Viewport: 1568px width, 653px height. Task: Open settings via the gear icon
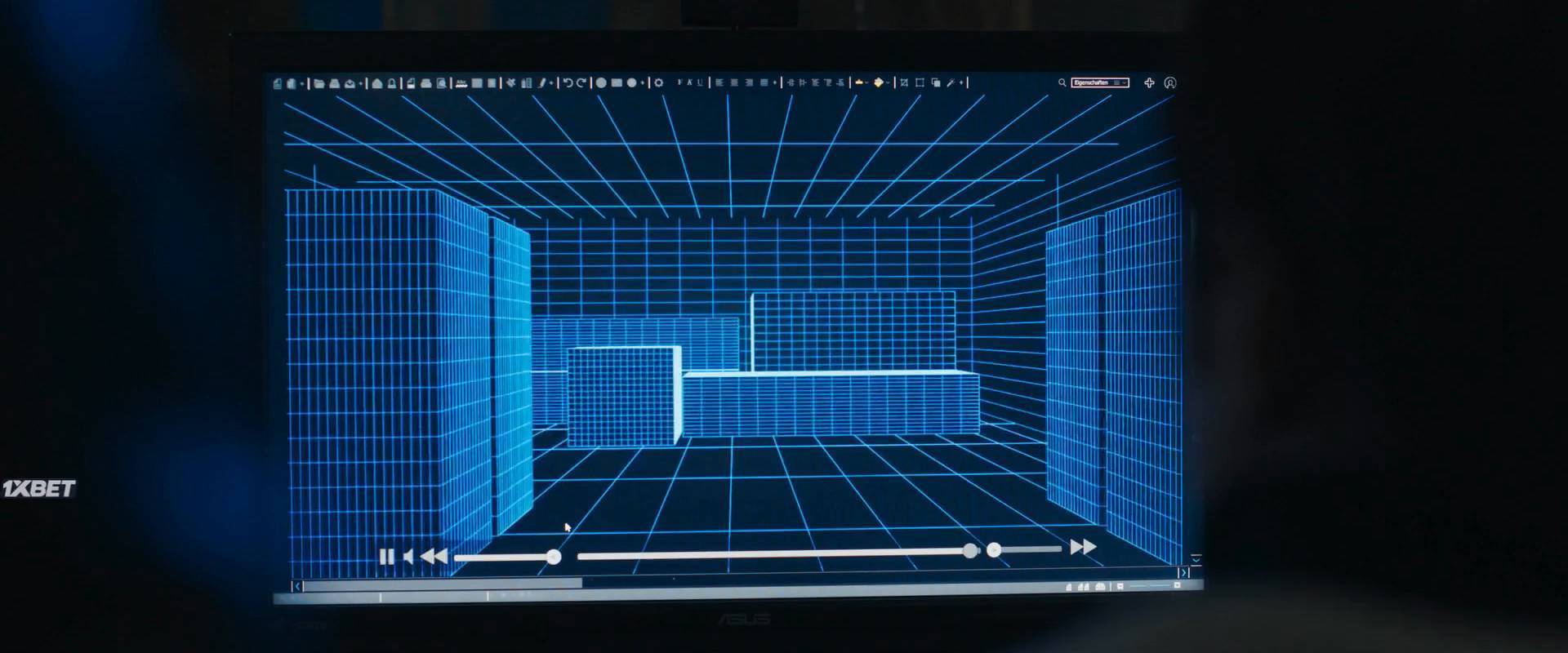click(x=659, y=82)
